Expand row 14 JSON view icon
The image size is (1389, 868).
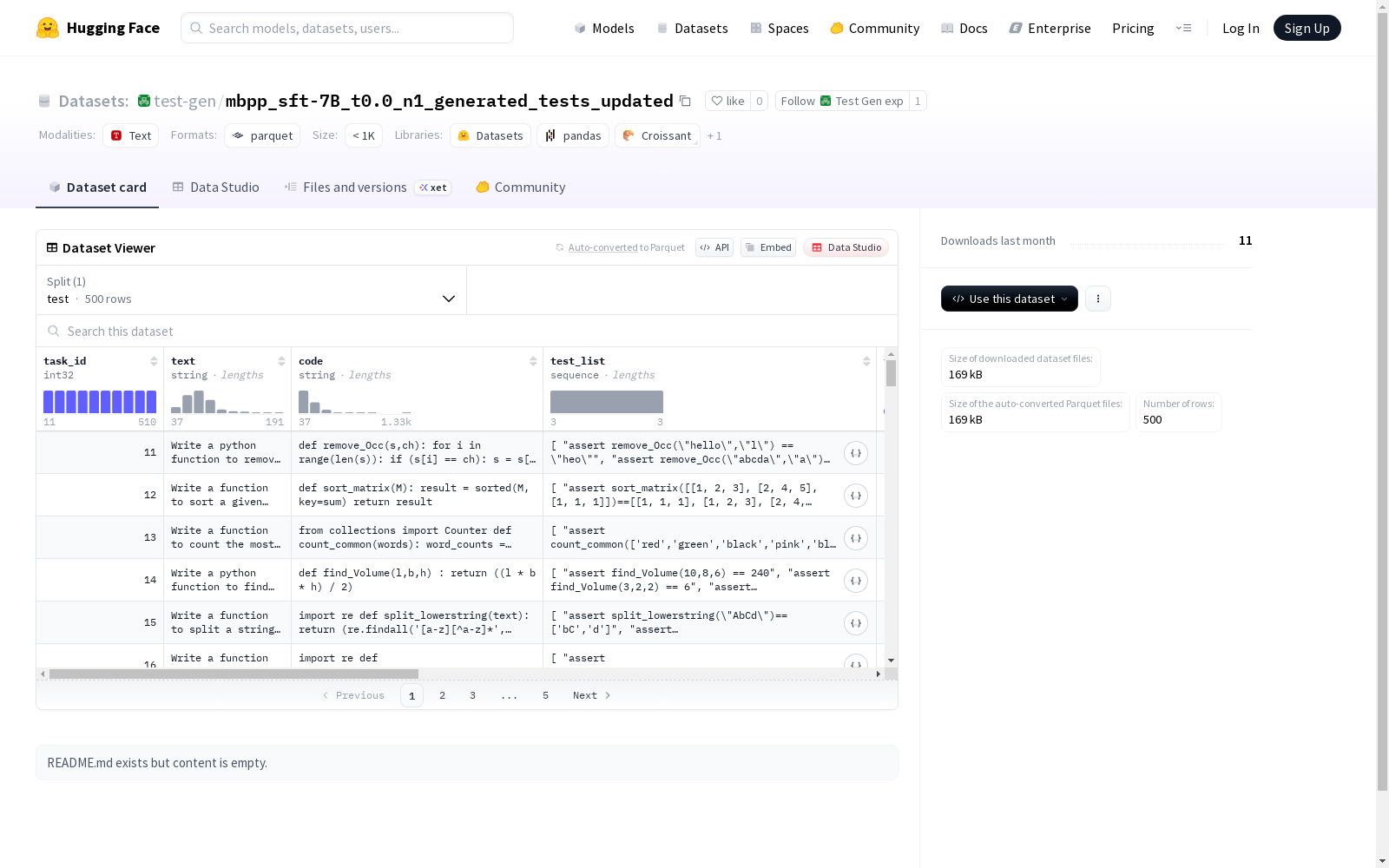856,581
